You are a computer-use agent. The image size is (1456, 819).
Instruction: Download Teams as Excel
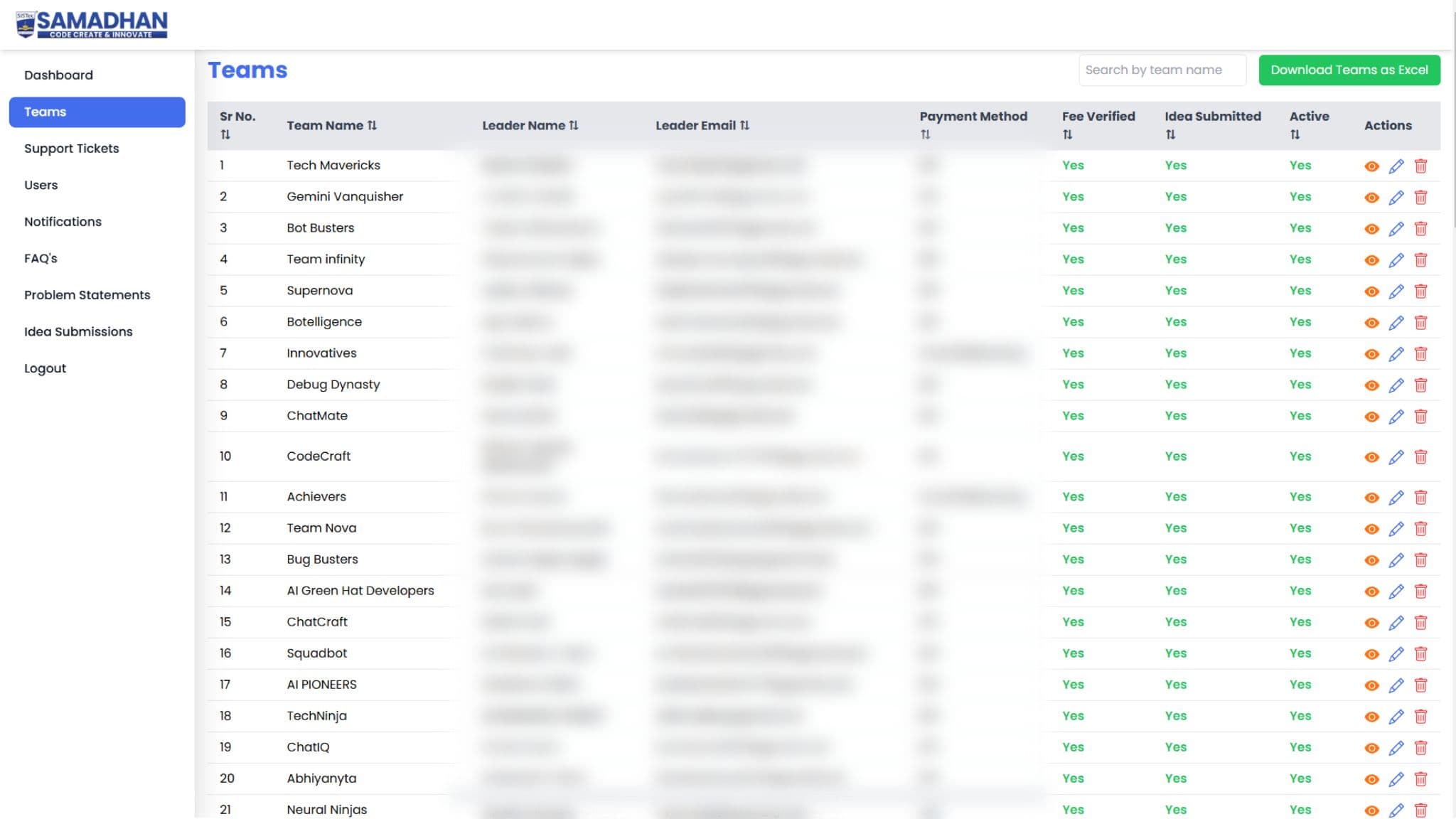(1349, 70)
